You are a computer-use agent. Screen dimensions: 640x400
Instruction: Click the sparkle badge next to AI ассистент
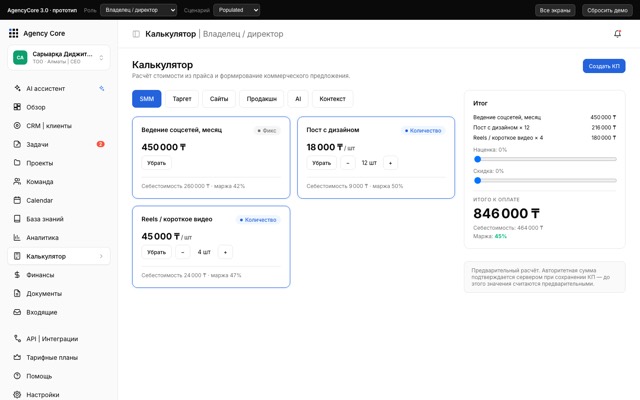point(101,88)
